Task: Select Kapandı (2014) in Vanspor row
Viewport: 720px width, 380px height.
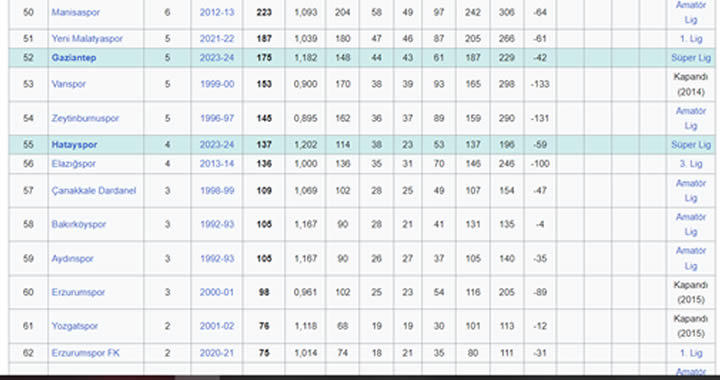Action: (x=691, y=84)
